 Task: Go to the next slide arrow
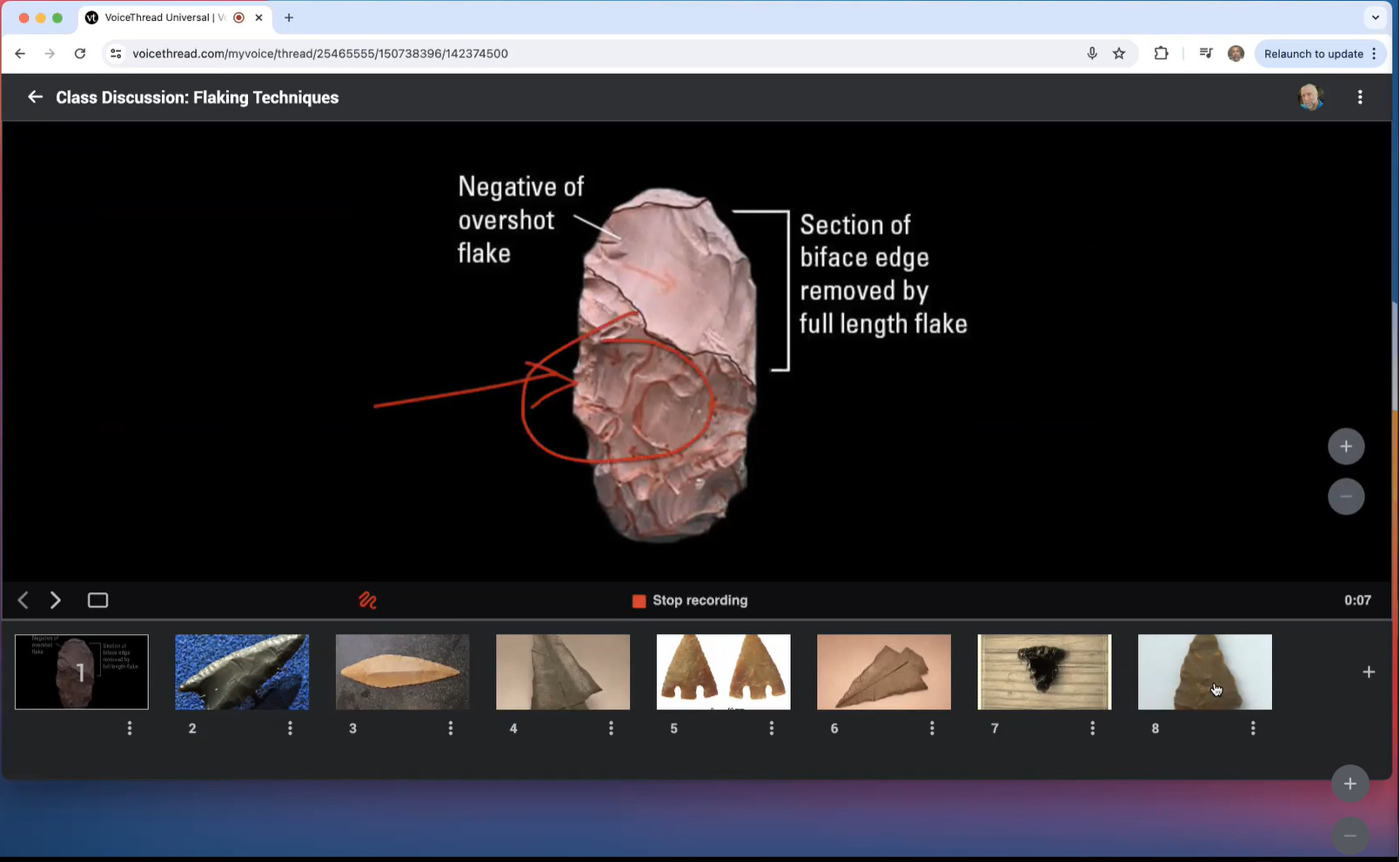[x=56, y=600]
